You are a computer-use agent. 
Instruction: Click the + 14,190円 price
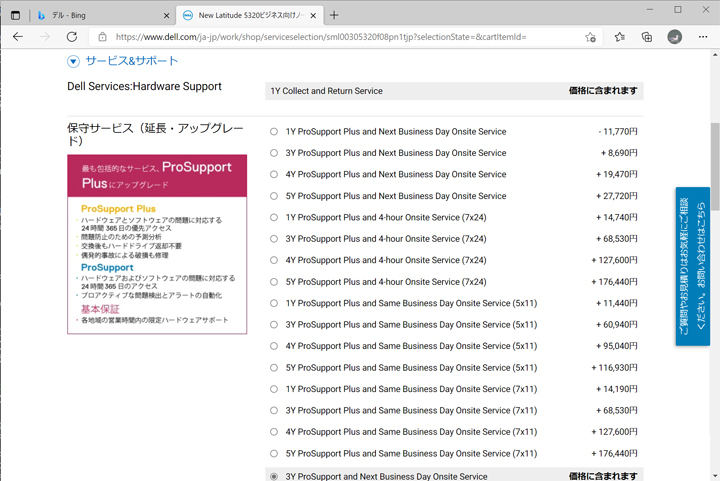(617, 389)
